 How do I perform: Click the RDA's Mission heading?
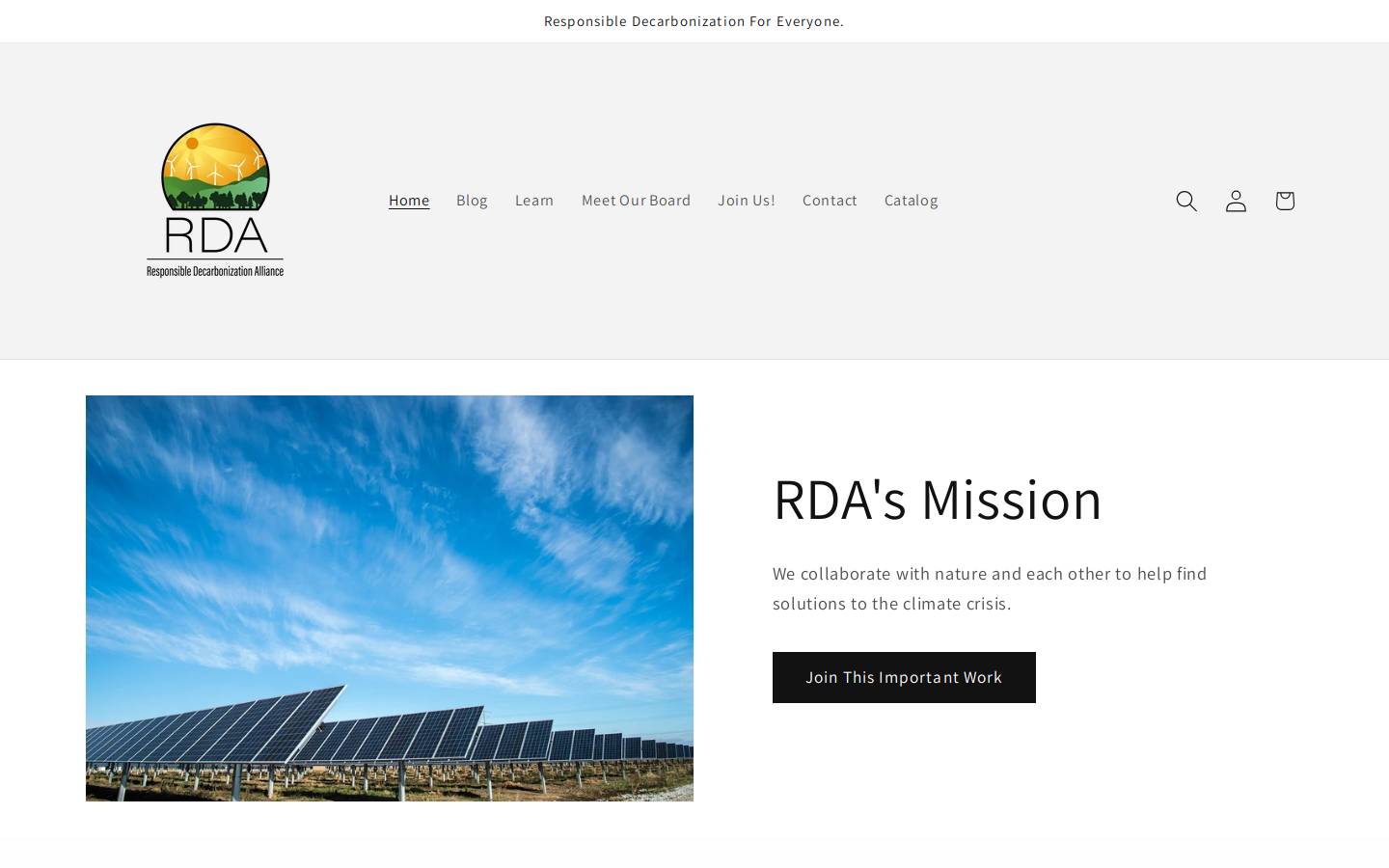click(x=938, y=500)
